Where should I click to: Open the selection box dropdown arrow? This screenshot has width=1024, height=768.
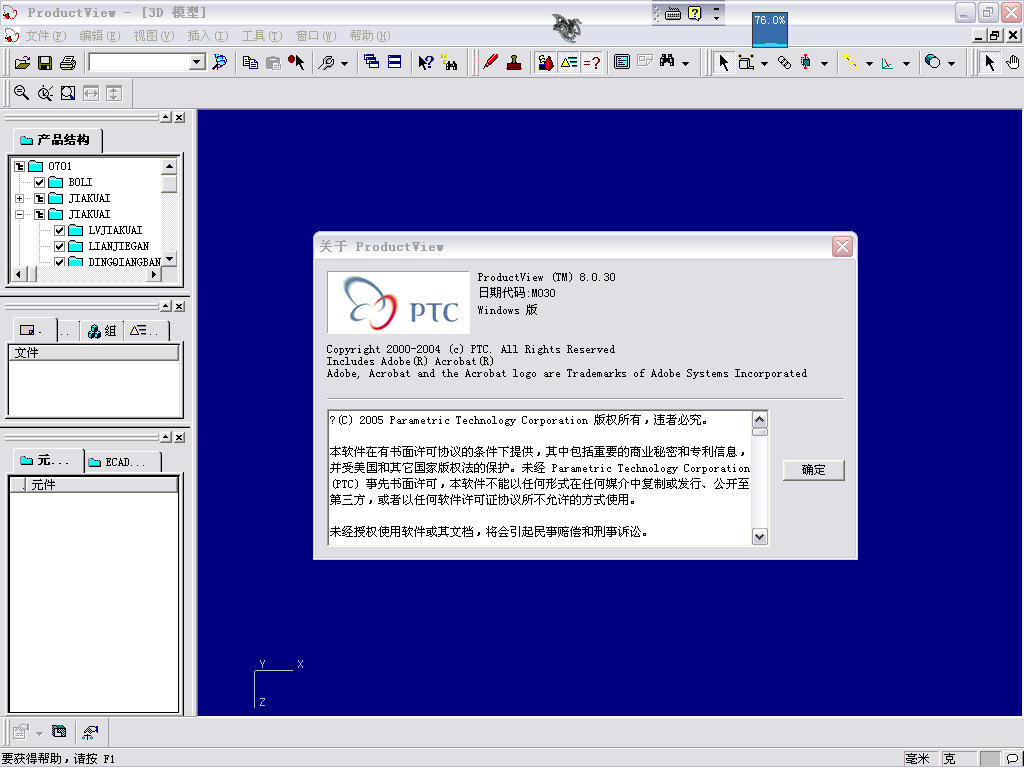pyautogui.click(x=764, y=63)
